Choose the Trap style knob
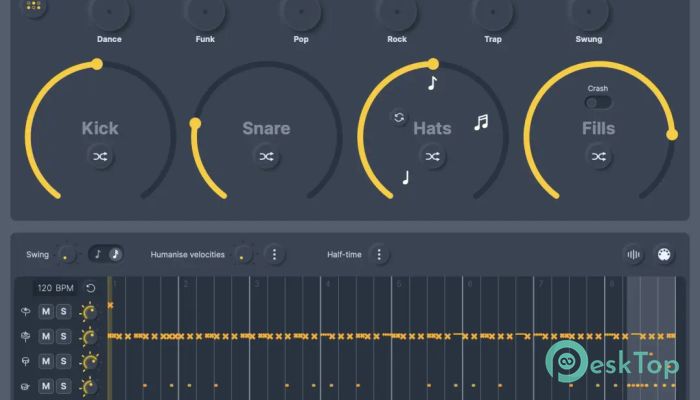This screenshot has width=700, height=400. (493, 12)
